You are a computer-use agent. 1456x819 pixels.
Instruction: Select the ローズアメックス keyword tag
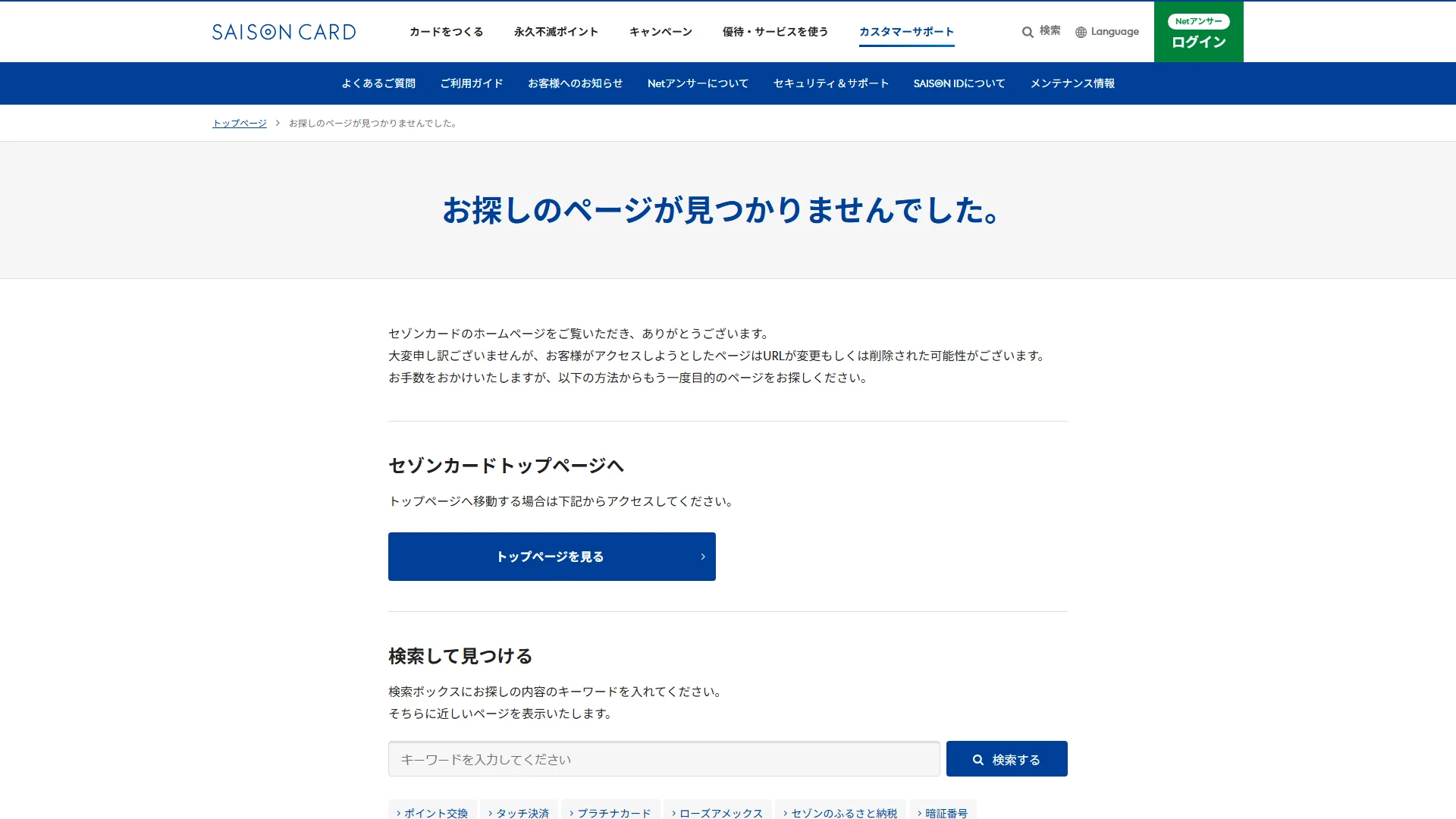coord(717,811)
